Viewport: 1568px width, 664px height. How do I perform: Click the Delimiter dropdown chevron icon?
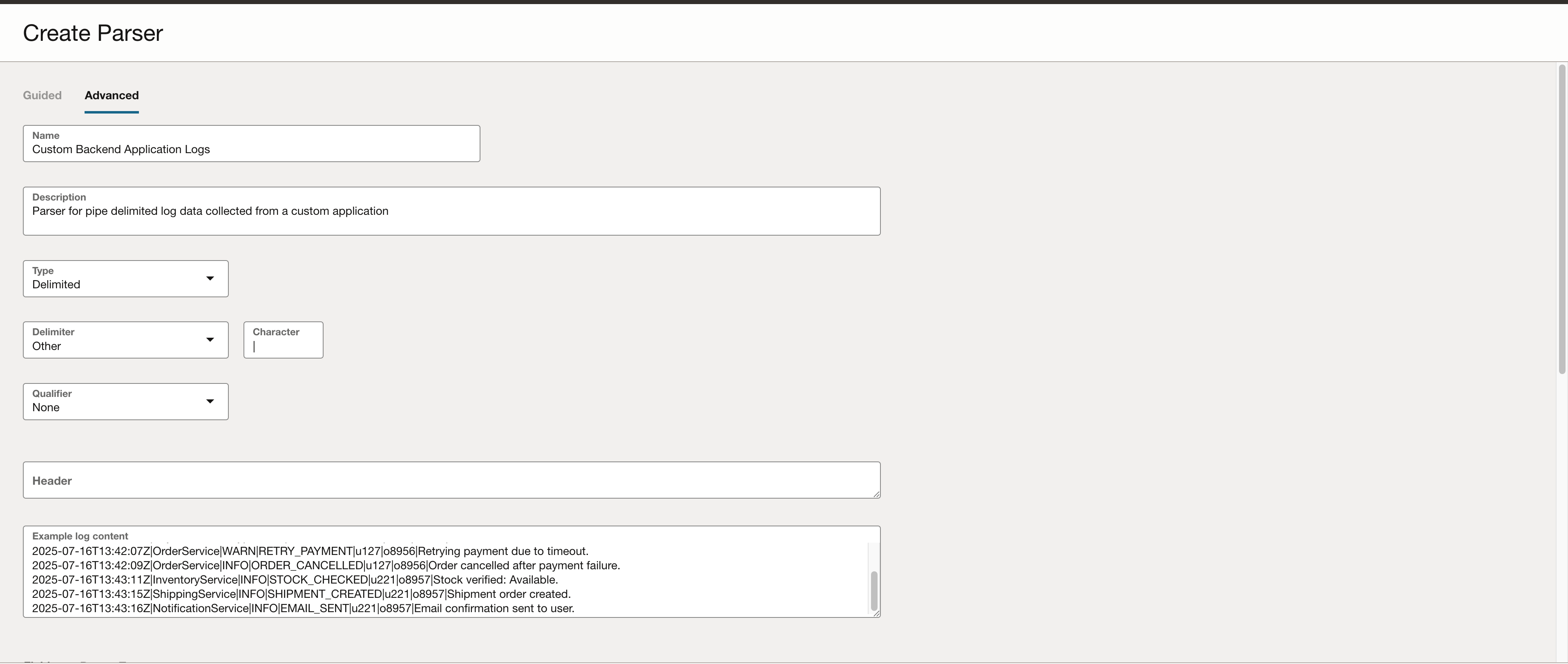click(210, 340)
